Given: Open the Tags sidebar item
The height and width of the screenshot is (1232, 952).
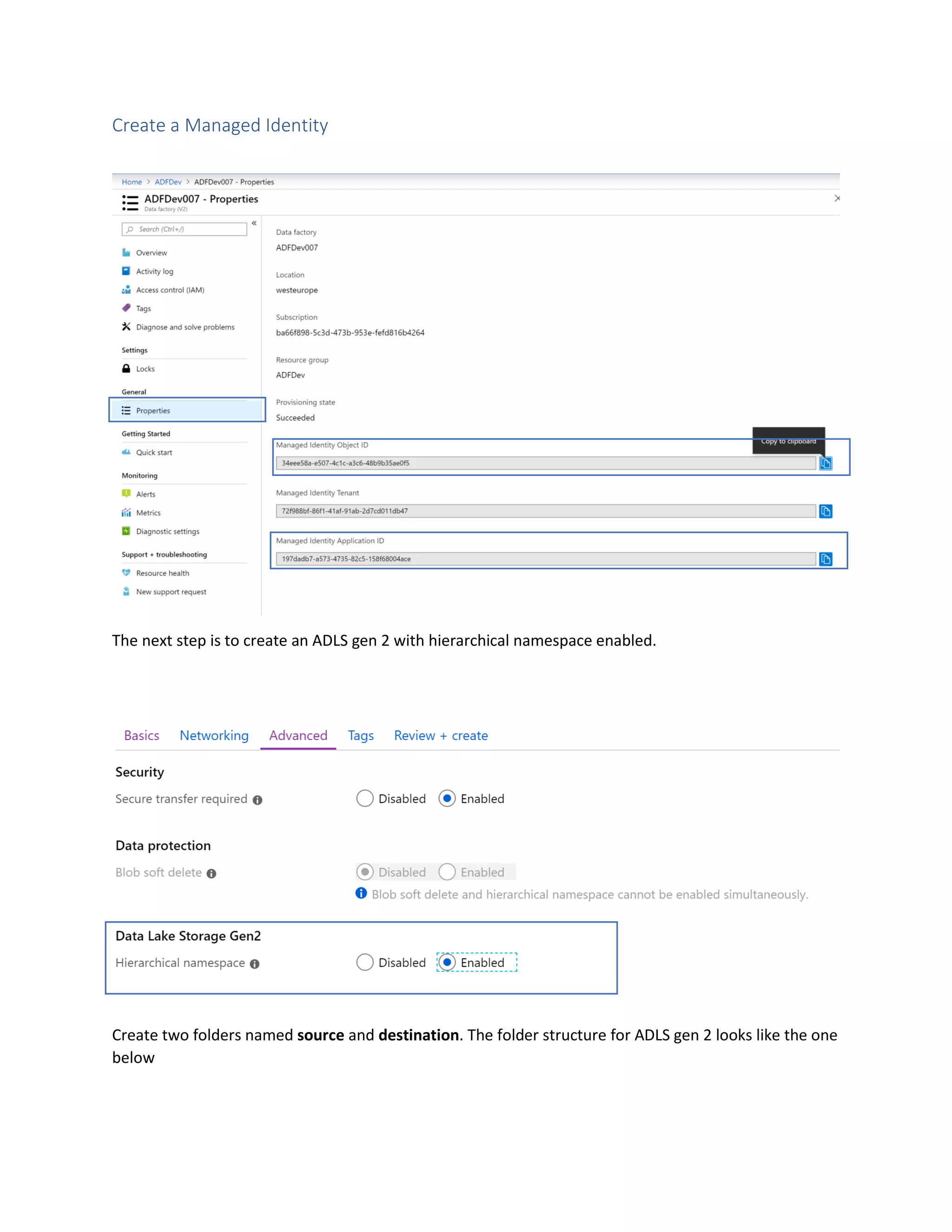Looking at the screenshot, I should point(137,309).
